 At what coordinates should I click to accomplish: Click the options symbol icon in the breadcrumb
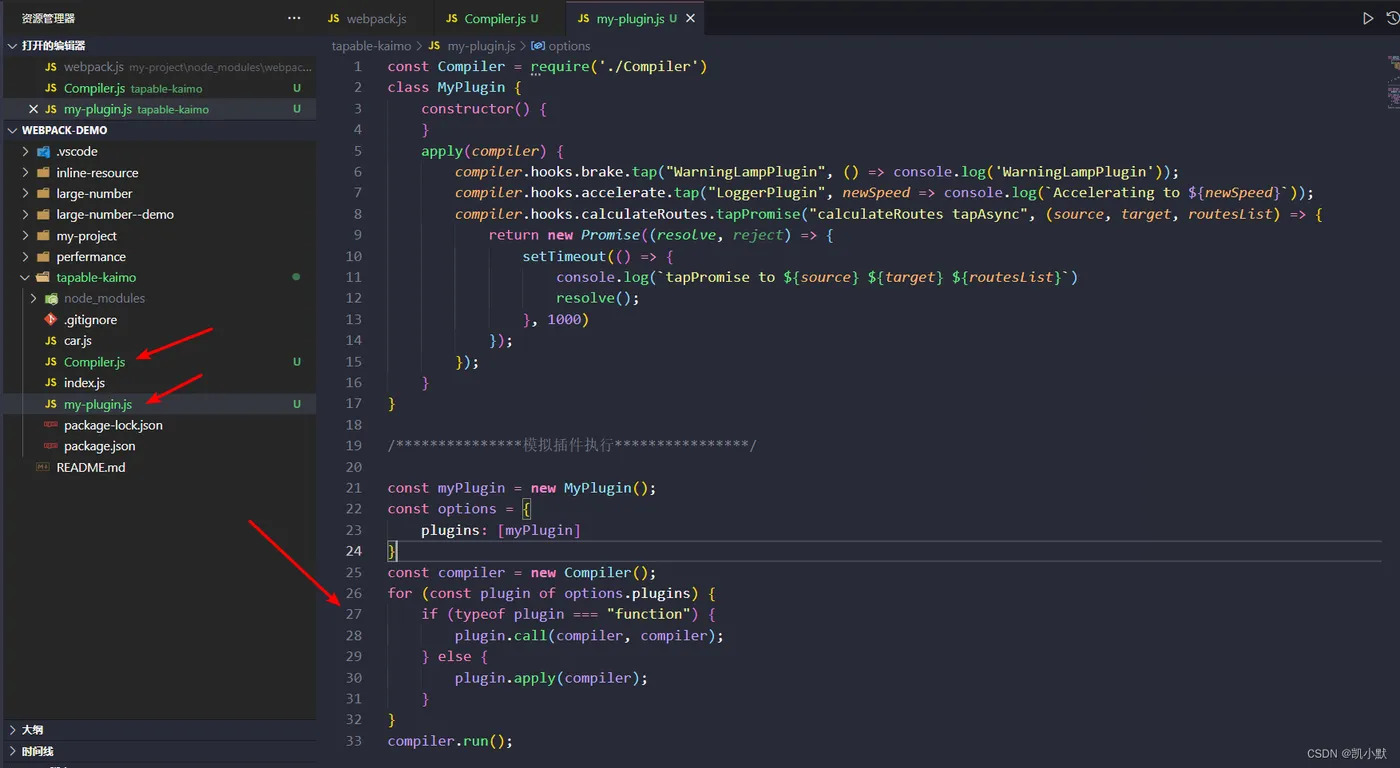[538, 46]
